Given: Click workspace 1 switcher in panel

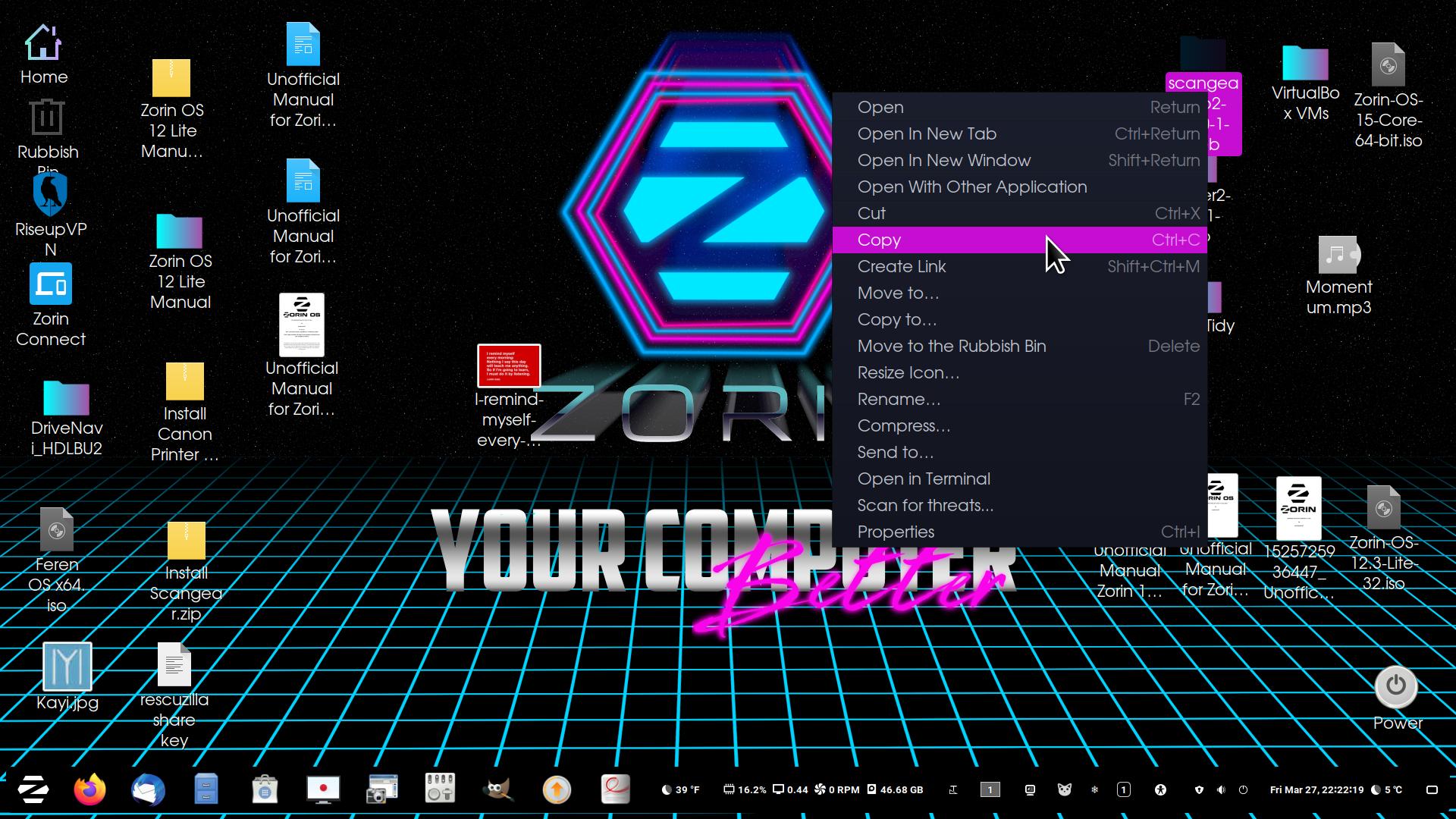Looking at the screenshot, I should coord(990,789).
